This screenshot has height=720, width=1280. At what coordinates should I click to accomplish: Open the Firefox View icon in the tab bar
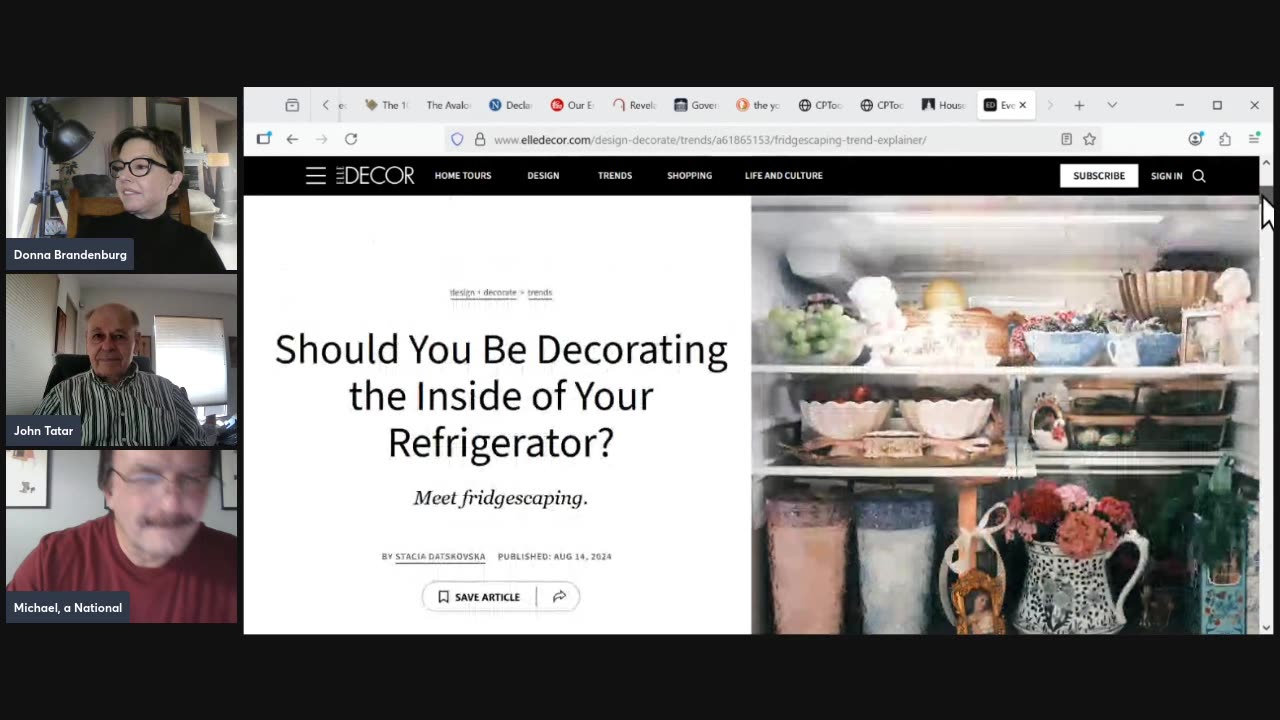(292, 105)
